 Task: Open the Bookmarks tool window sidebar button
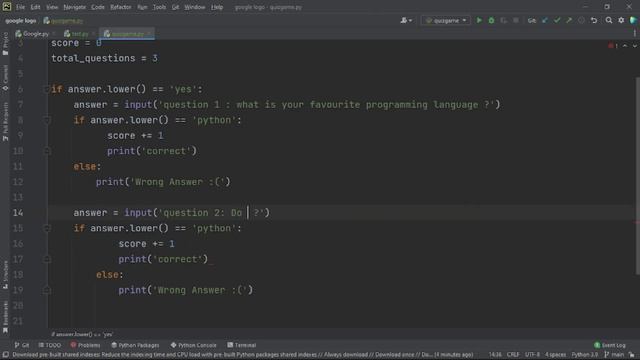[x=5, y=317]
